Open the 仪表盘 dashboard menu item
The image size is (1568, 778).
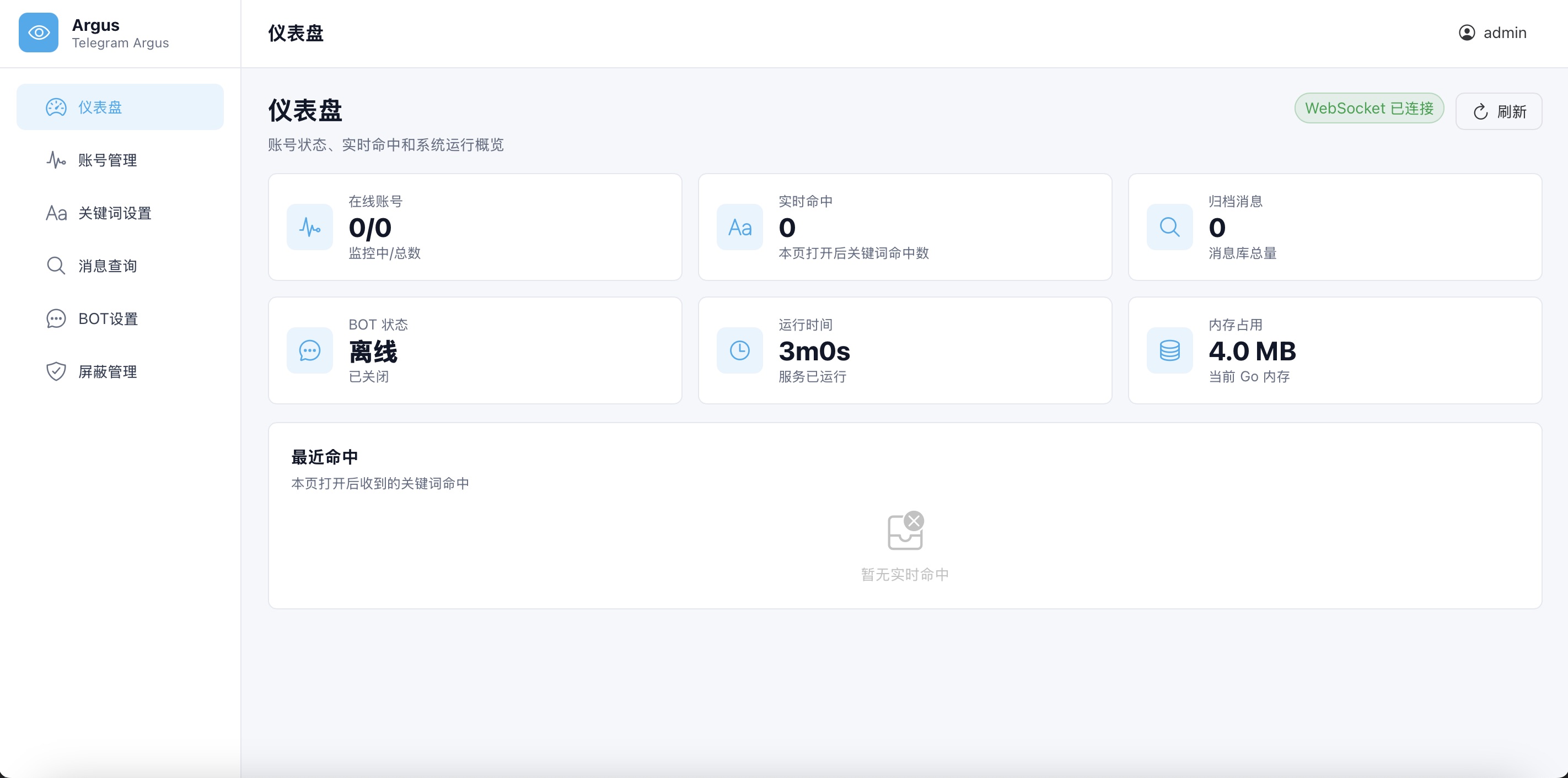120,107
